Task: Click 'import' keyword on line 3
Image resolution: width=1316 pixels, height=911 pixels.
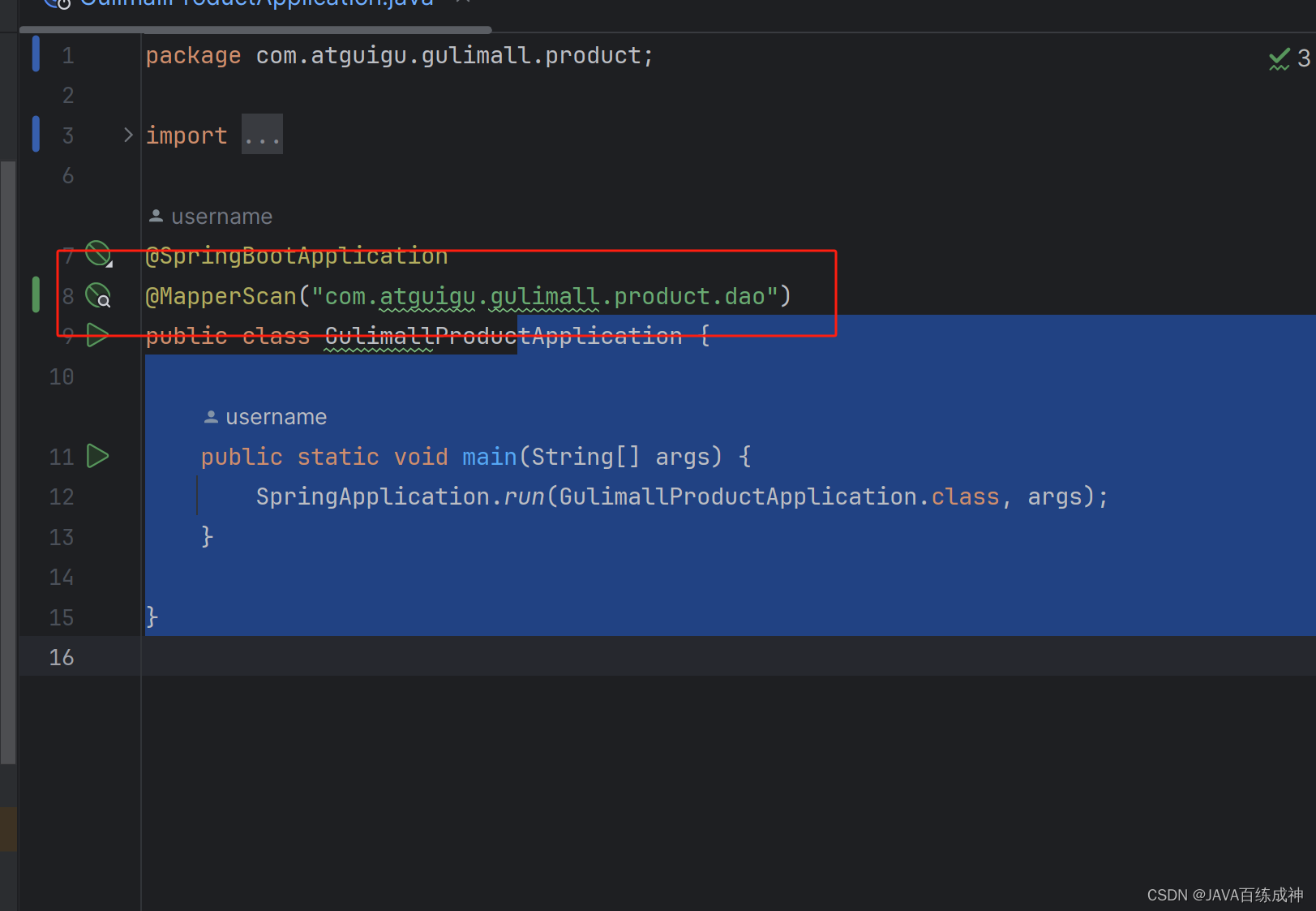Action: (x=186, y=135)
